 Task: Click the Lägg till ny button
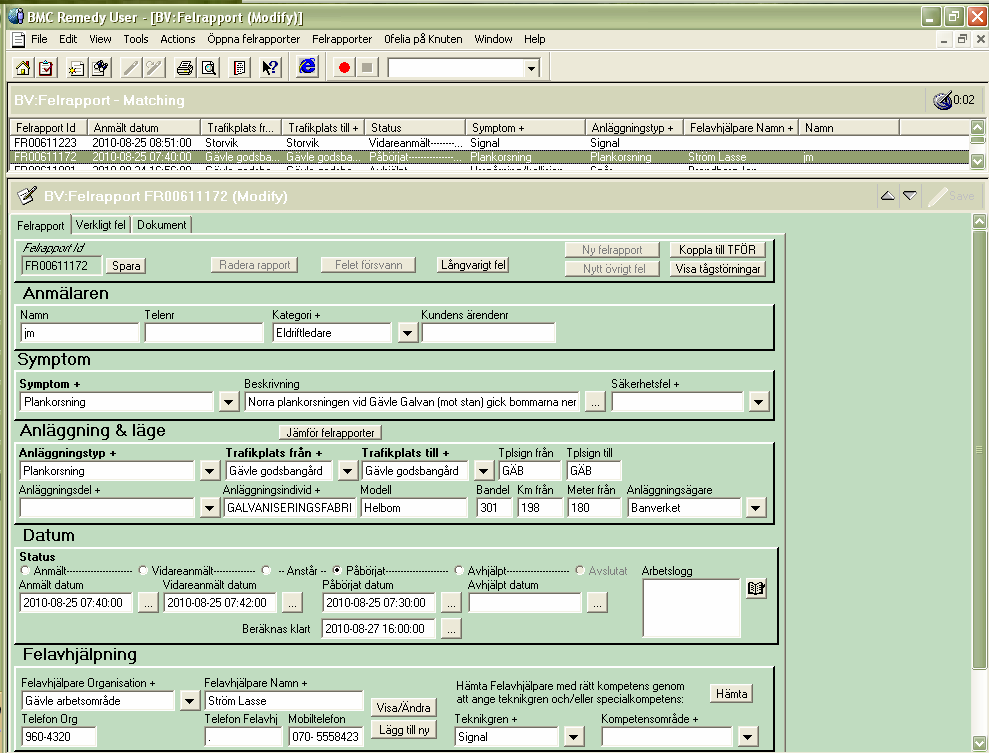404,730
